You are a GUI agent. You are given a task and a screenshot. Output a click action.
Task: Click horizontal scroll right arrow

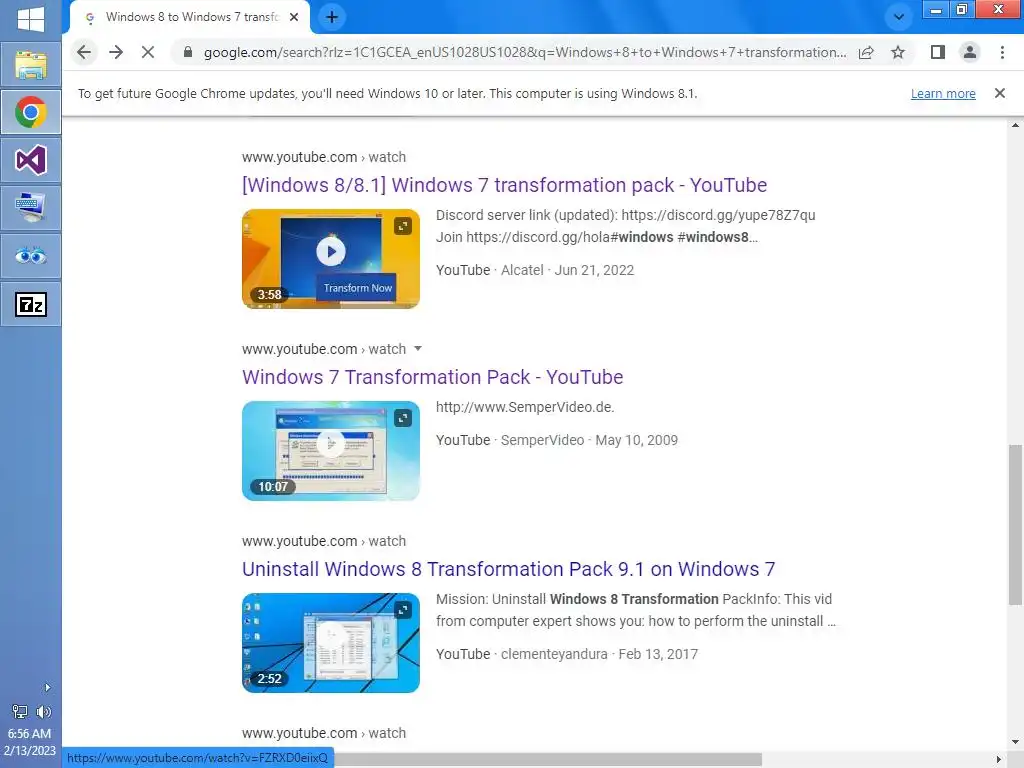pos(999,759)
